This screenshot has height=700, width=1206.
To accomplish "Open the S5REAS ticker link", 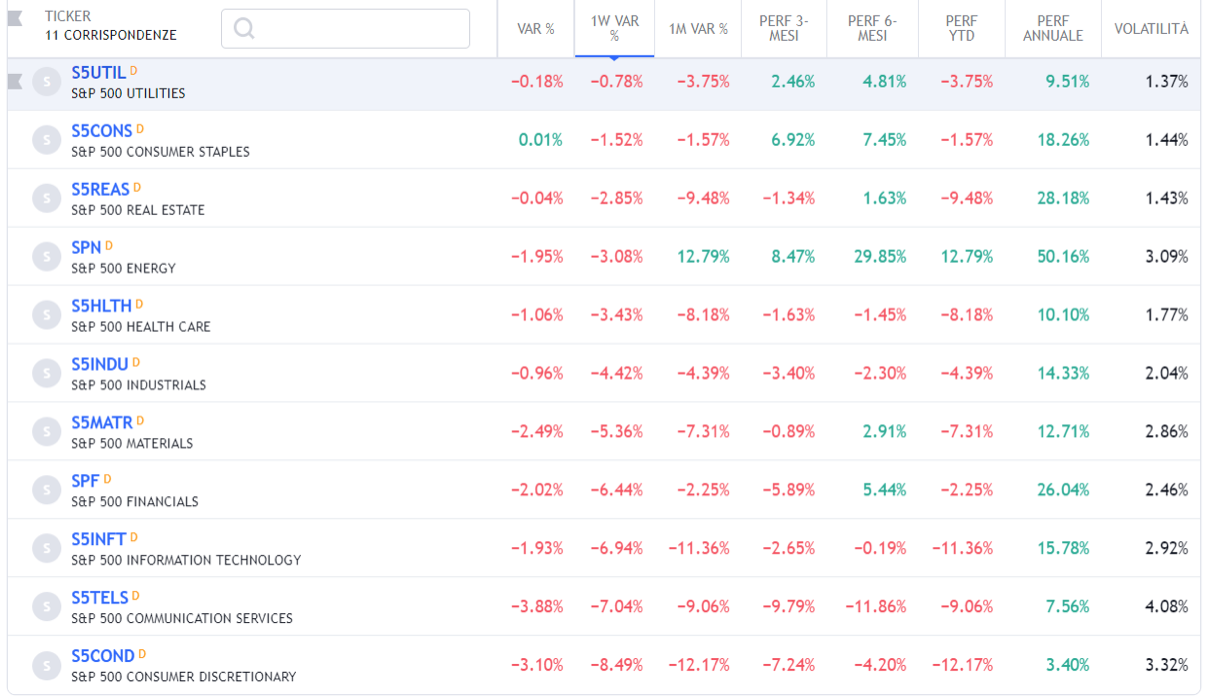I will pyautogui.click(x=100, y=189).
